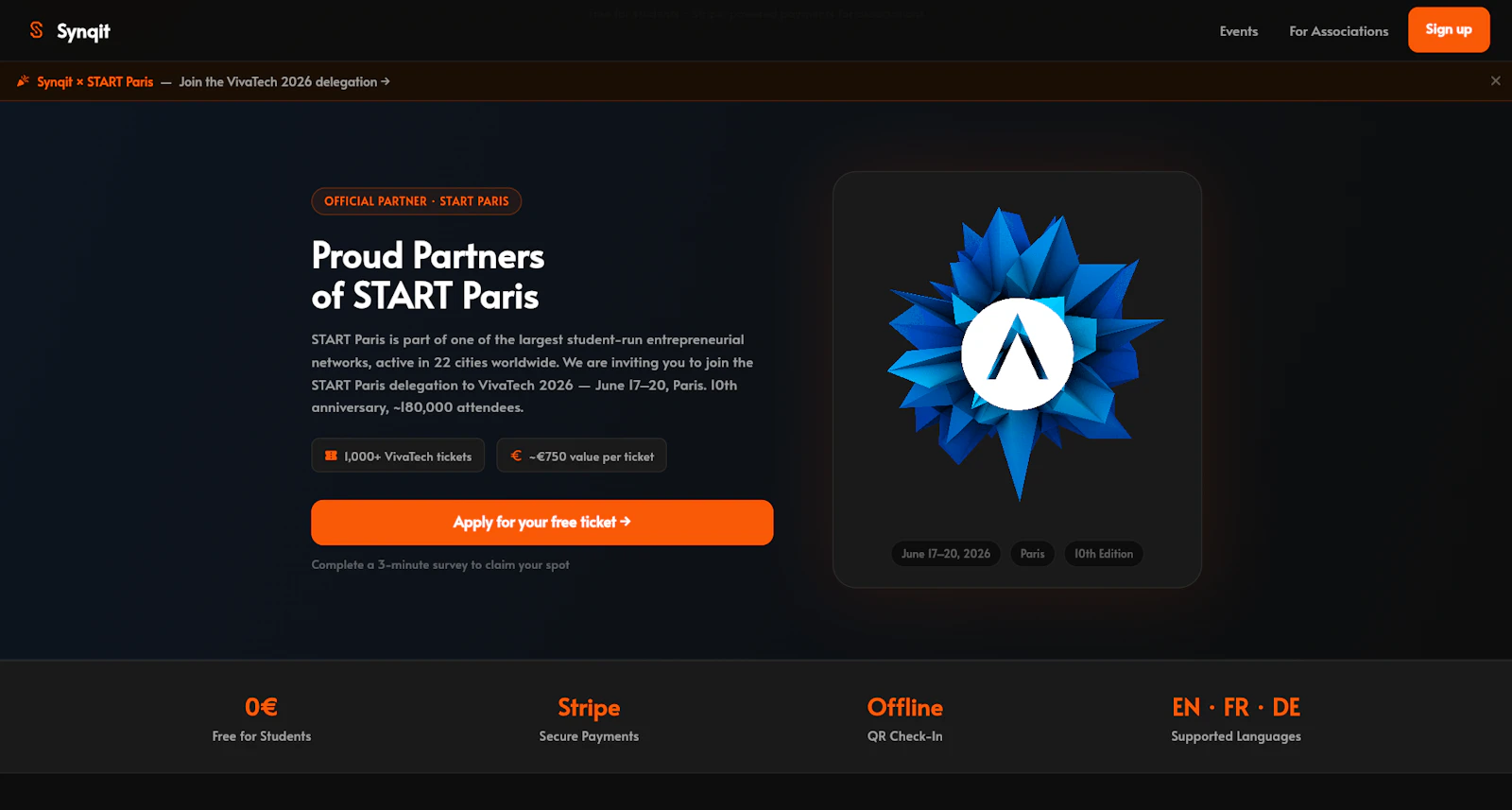Click the ~€750 value per ticket chip

581,456
